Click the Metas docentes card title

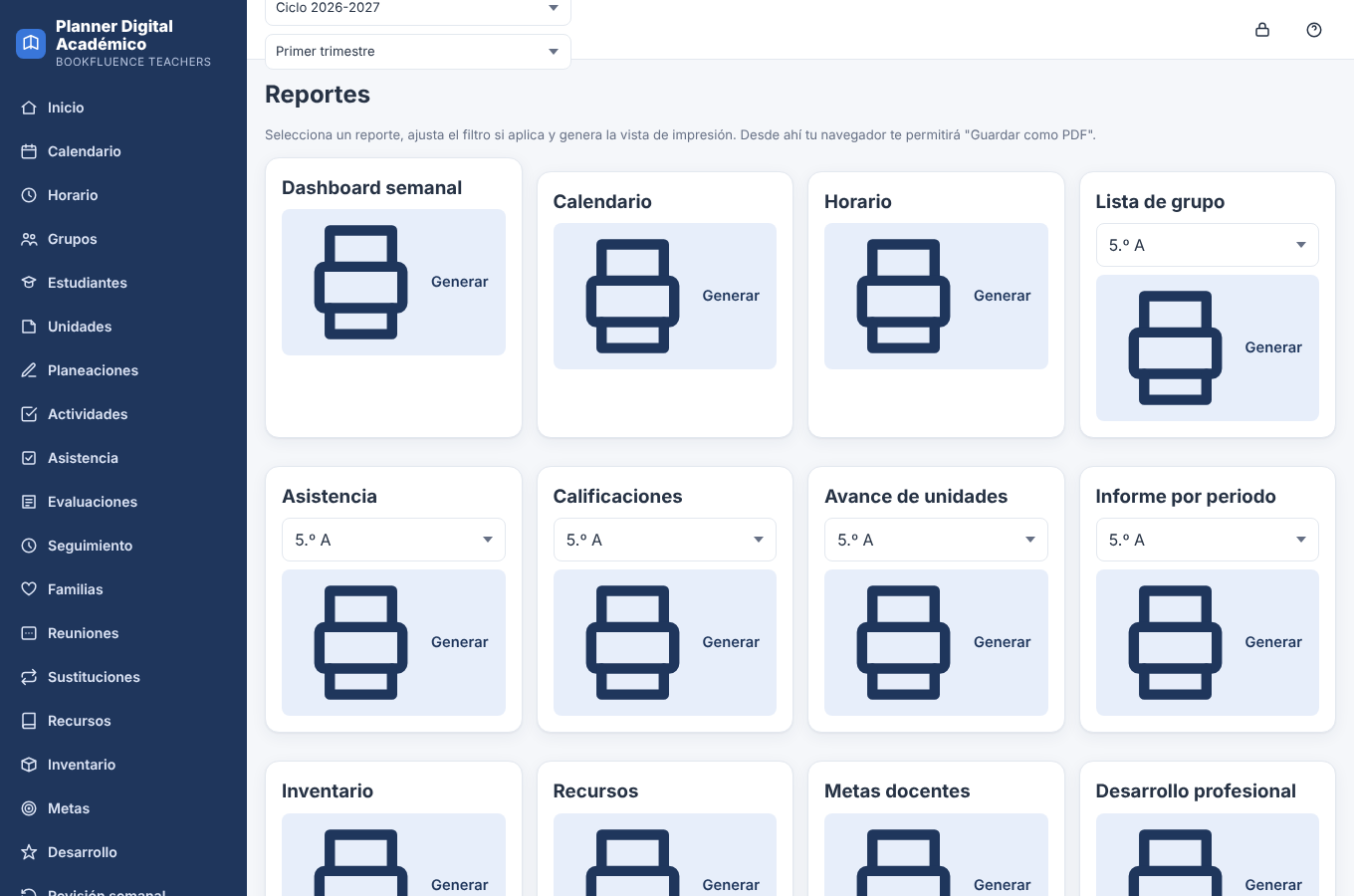897,791
